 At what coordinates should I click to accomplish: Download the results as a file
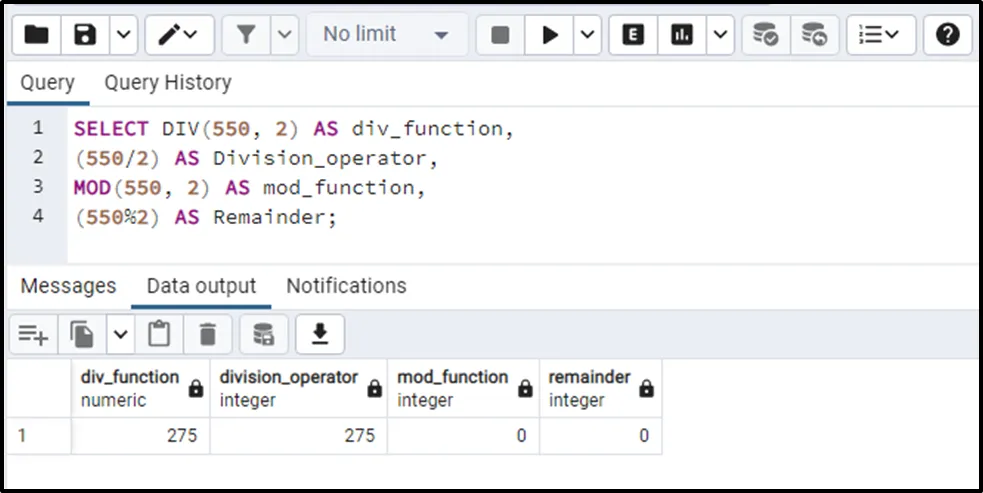click(320, 334)
